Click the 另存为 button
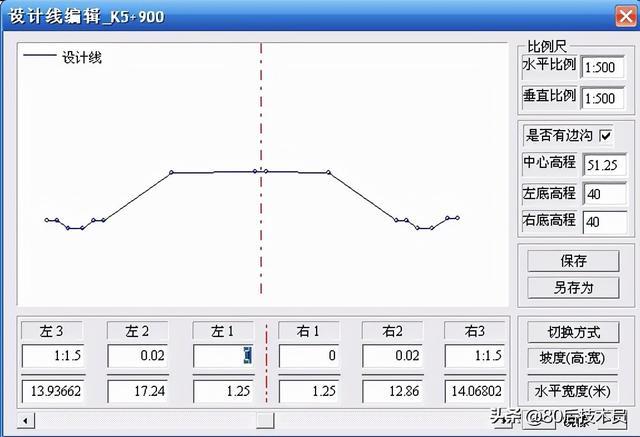This screenshot has height=437, width=640. [573, 288]
